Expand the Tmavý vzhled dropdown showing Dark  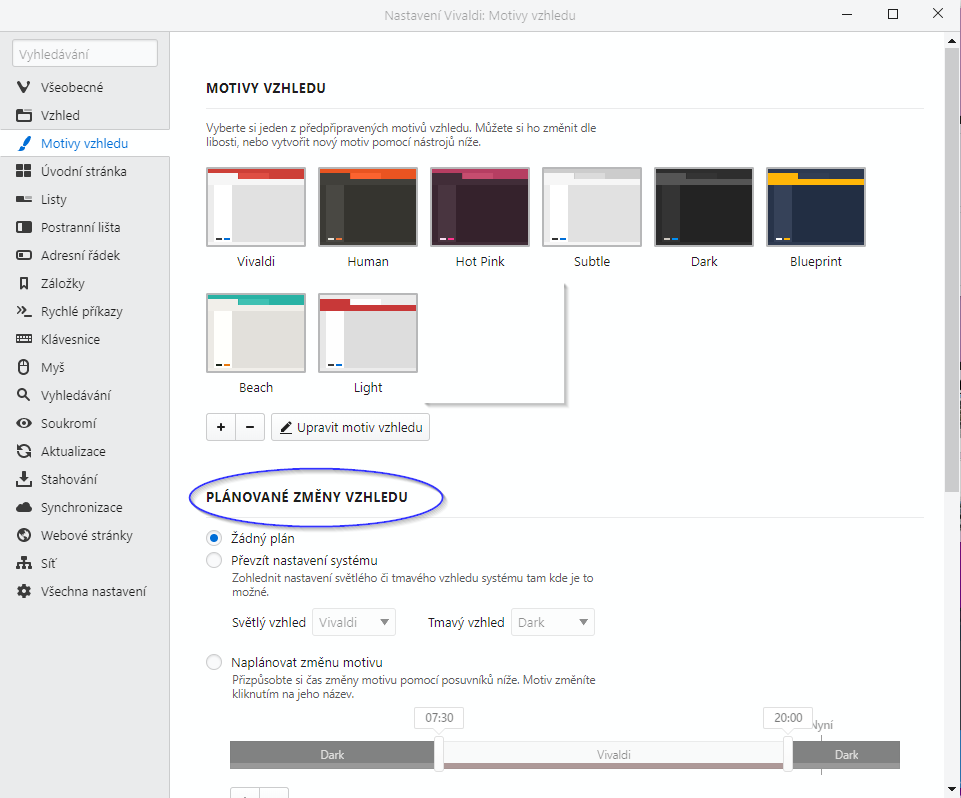tap(553, 622)
